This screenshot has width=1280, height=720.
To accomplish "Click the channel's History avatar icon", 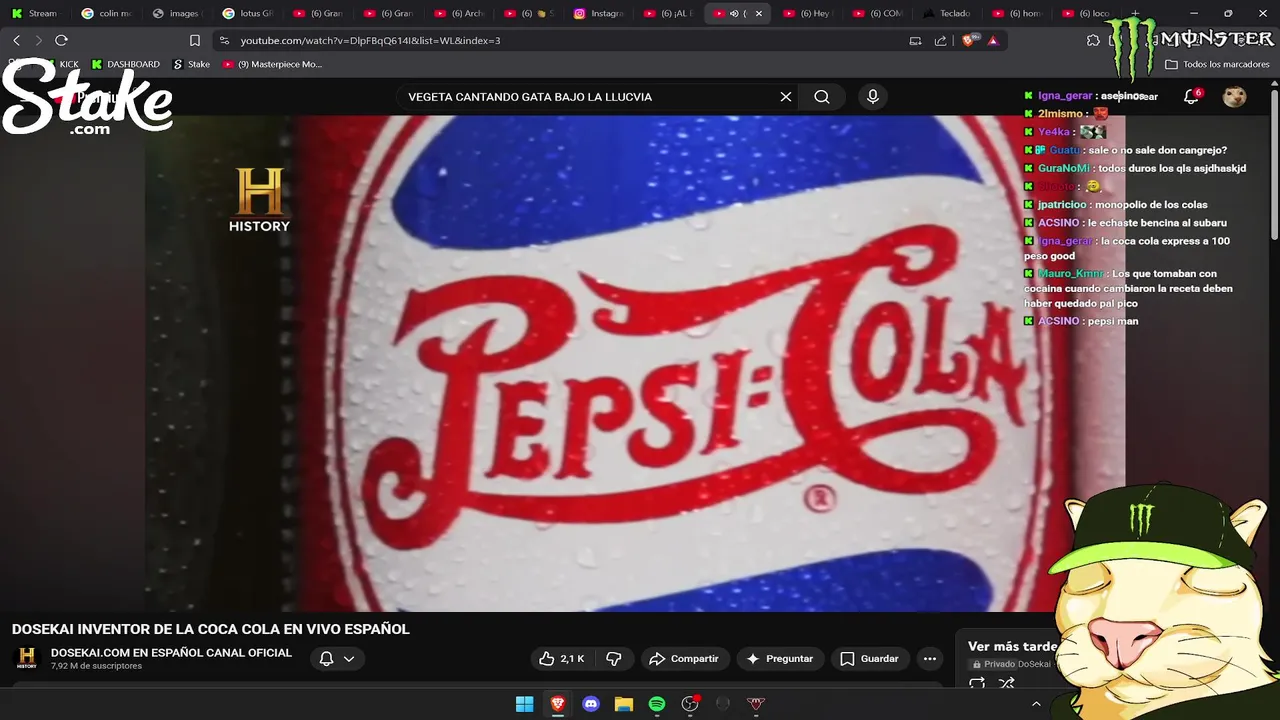I will coord(27,658).
